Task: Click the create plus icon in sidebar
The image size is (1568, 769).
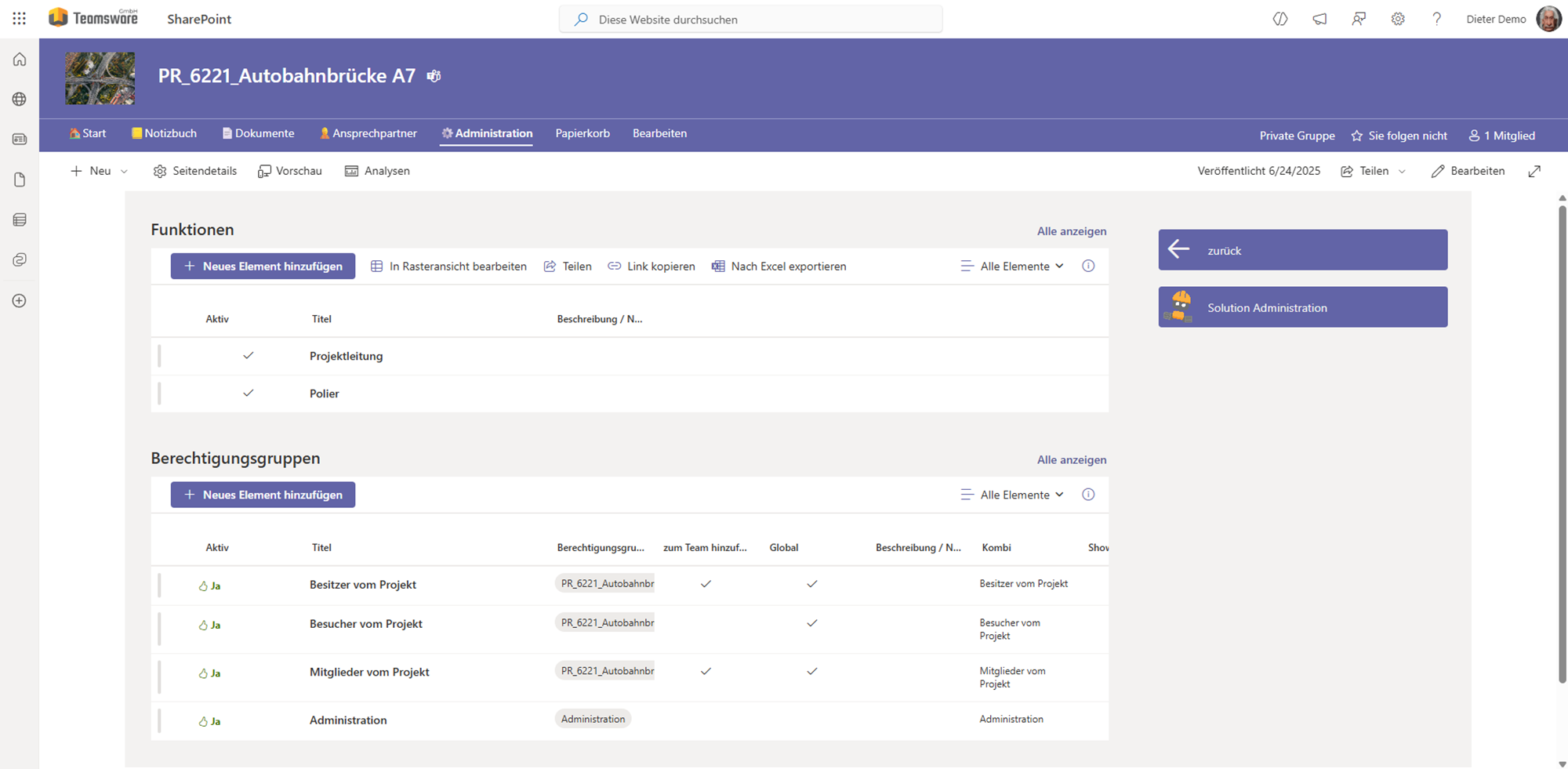Action: pos(20,301)
